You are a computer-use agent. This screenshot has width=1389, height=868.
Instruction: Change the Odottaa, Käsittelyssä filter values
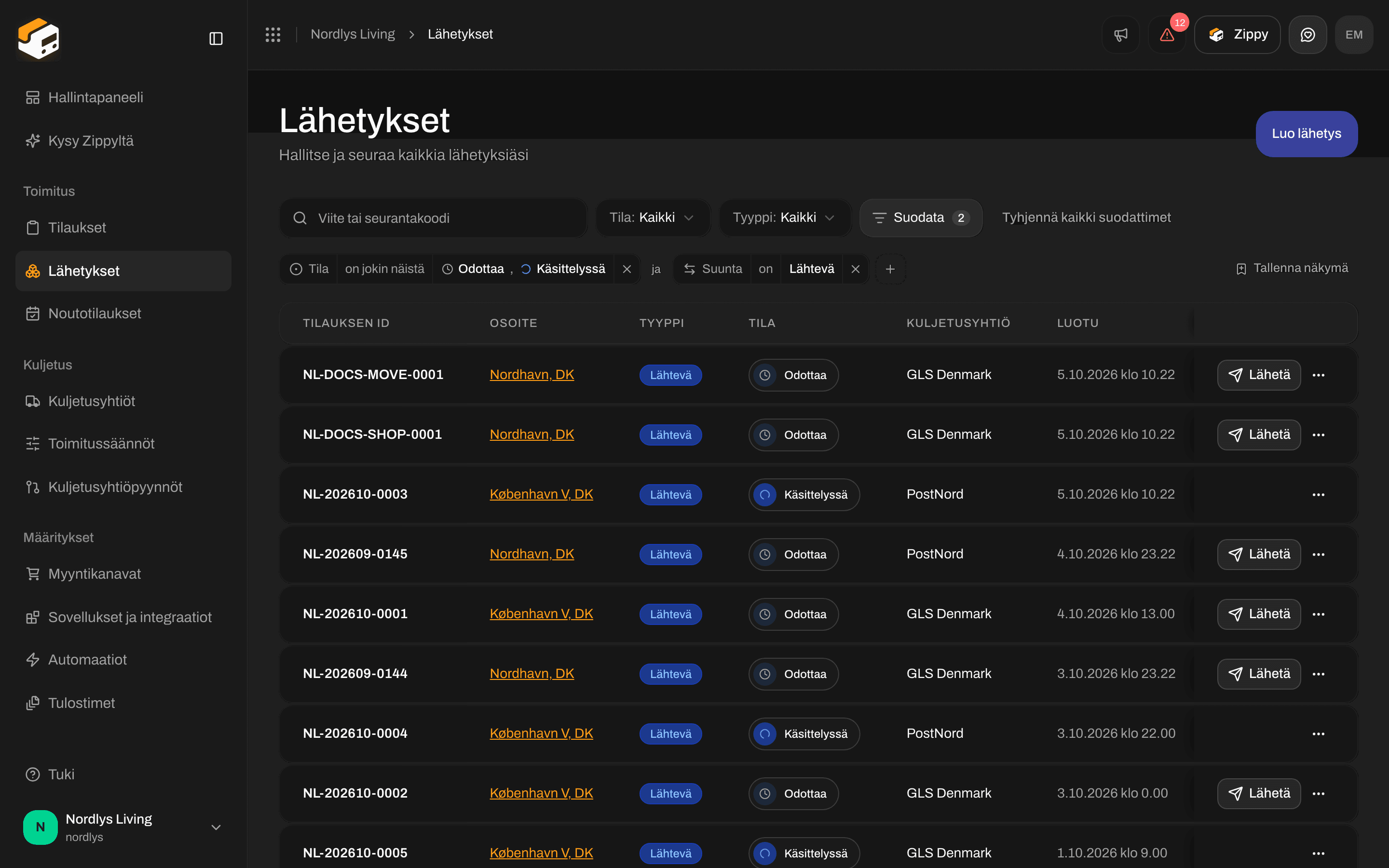pos(523,269)
